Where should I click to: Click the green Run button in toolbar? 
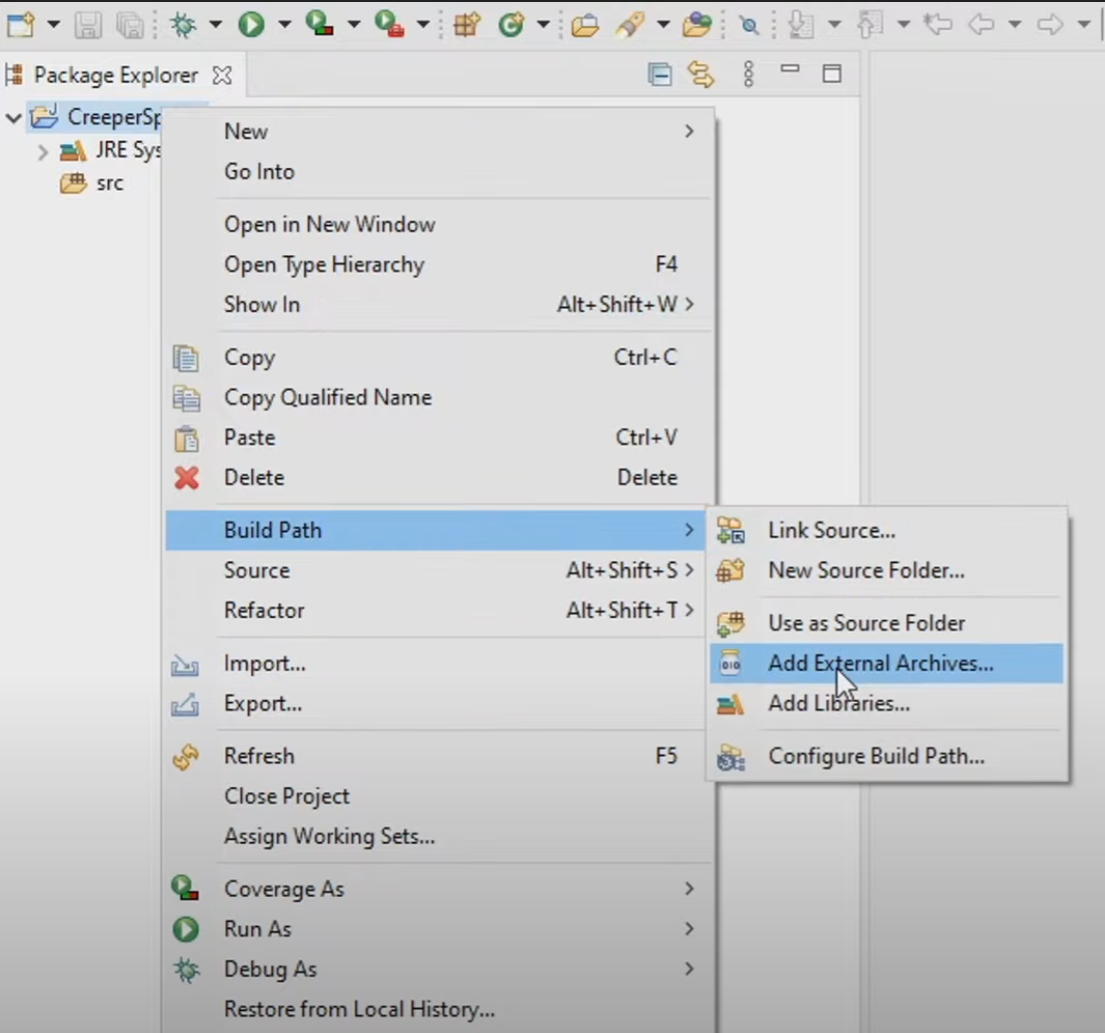(251, 25)
